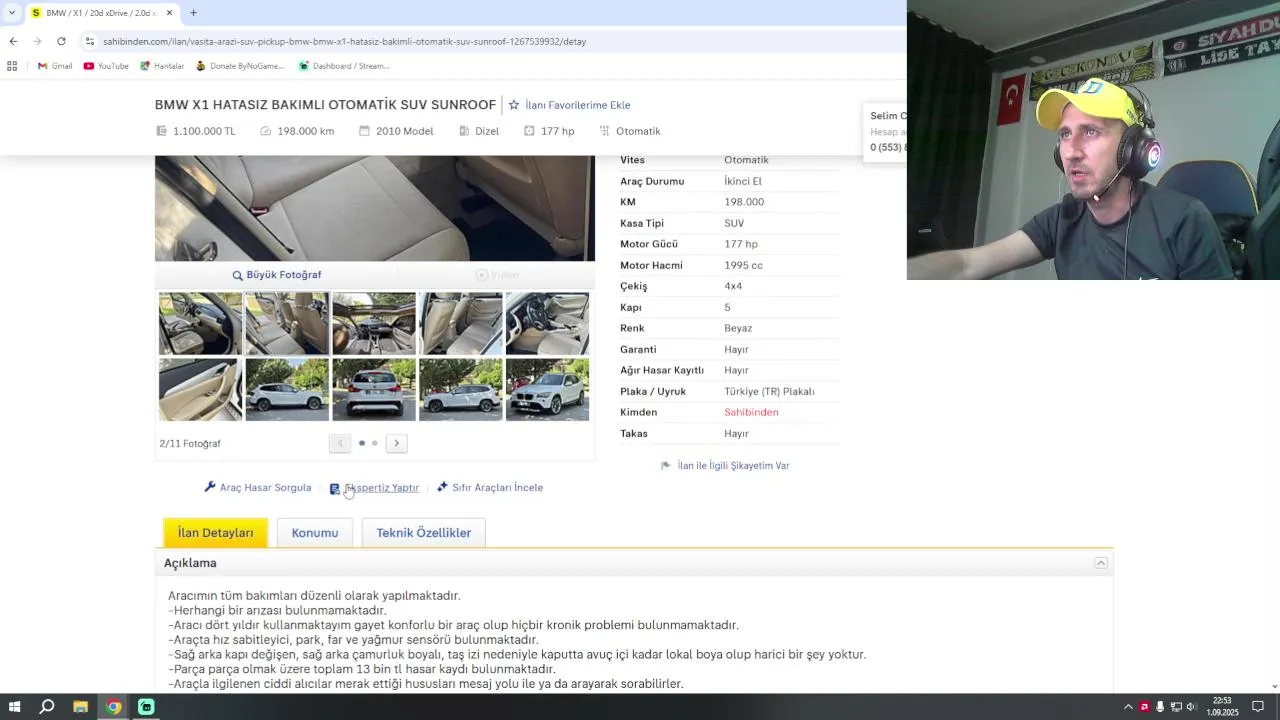Viewport: 1280px width, 720px height.
Task: Open Ekspertiz Yaptır link
Action: [x=374, y=488]
